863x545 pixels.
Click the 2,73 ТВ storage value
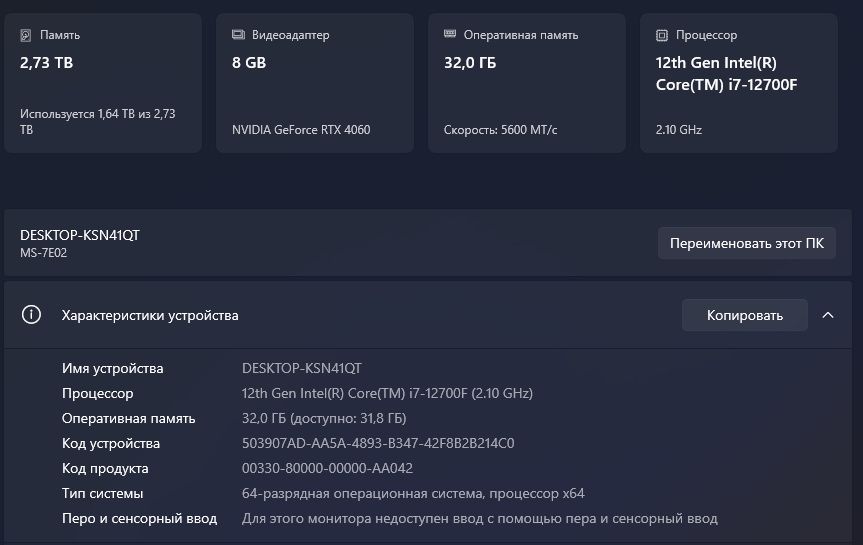46,63
